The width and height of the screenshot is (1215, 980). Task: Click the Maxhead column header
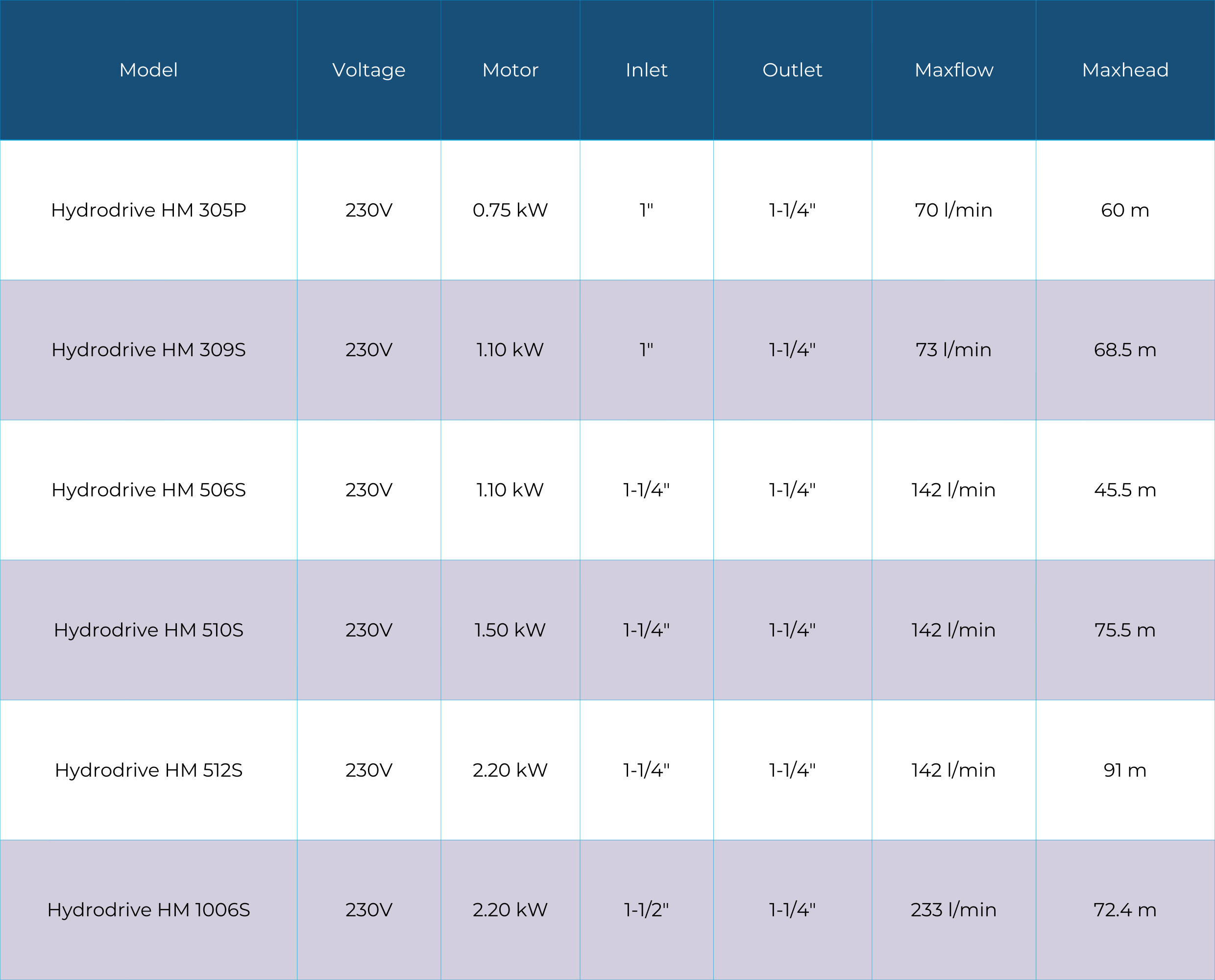pyautogui.click(x=1125, y=70)
